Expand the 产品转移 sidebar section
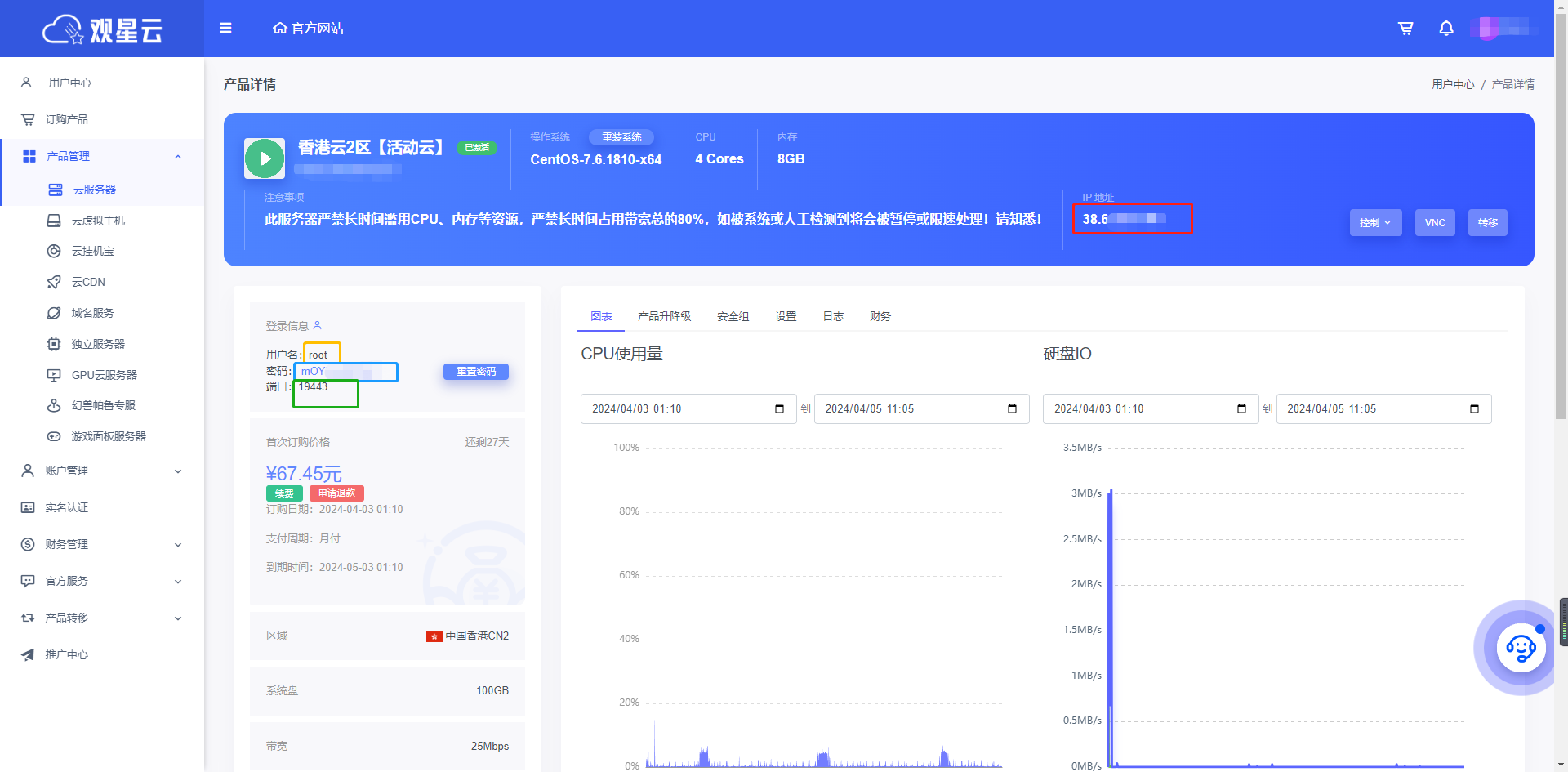 pos(178,618)
